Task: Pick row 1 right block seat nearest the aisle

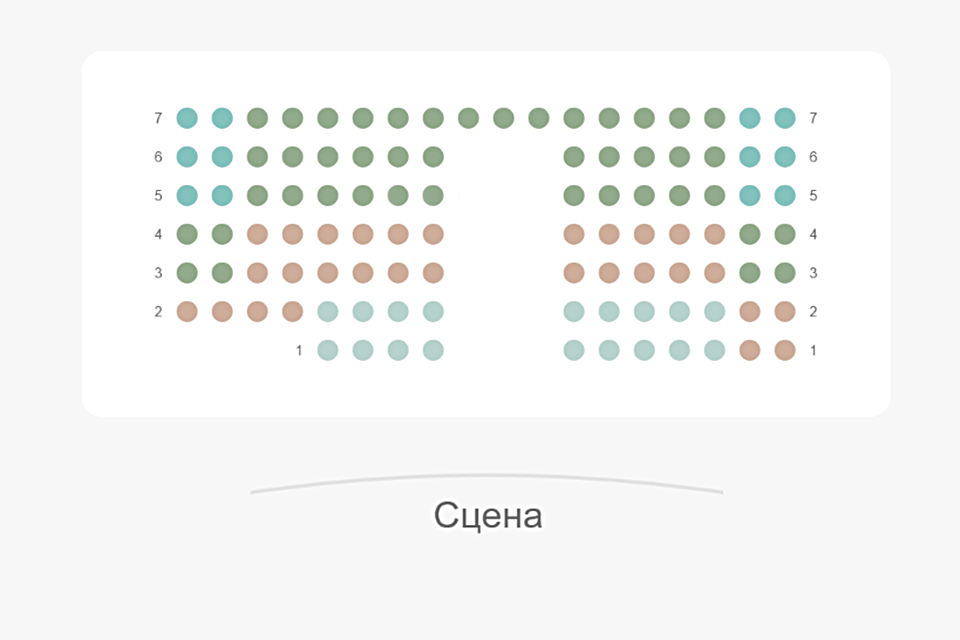Action: [x=574, y=350]
